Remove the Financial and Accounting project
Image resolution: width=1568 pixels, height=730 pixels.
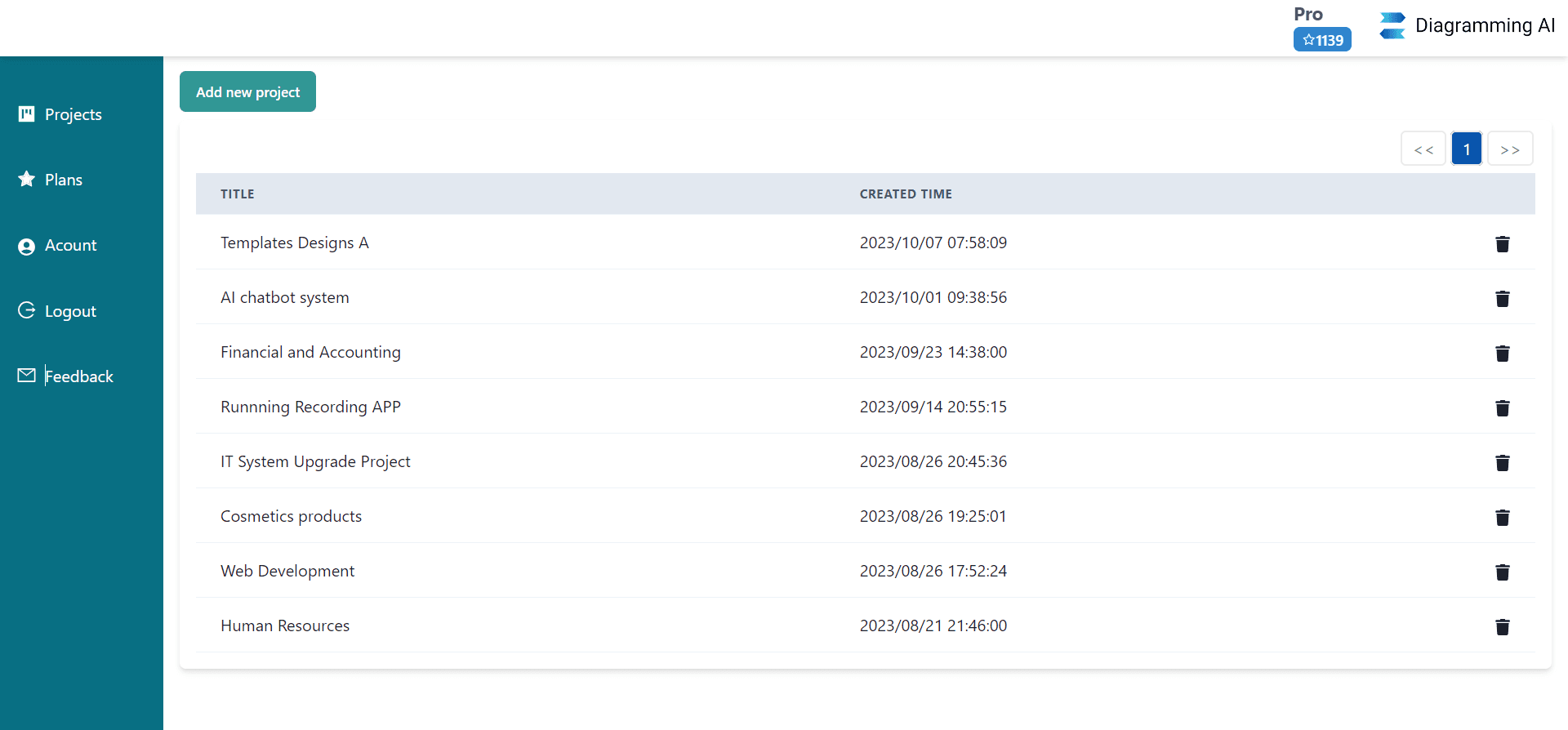[x=1502, y=354]
